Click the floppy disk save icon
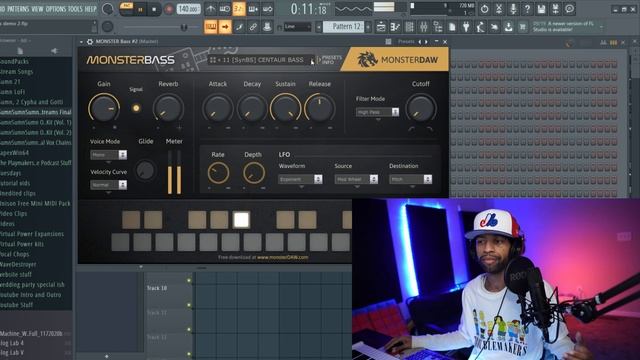Image resolution: width=640 pixels, height=360 pixels. [x=541, y=9]
